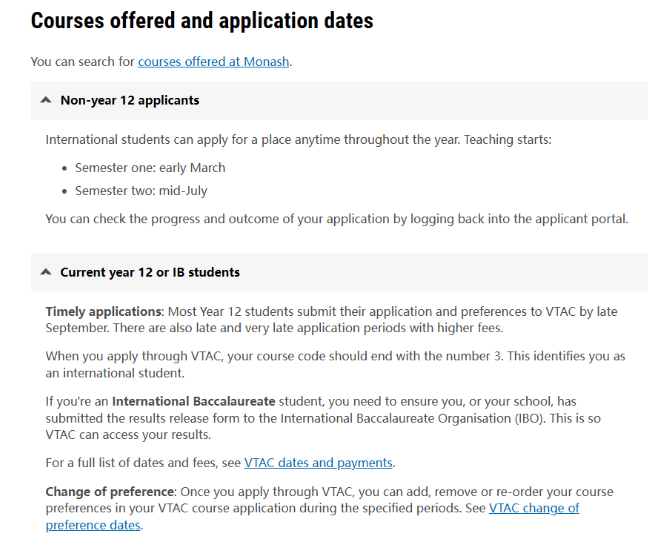This screenshot has height=537, width=658.
Task: Click the bold Change of preference label
Action: [110, 492]
